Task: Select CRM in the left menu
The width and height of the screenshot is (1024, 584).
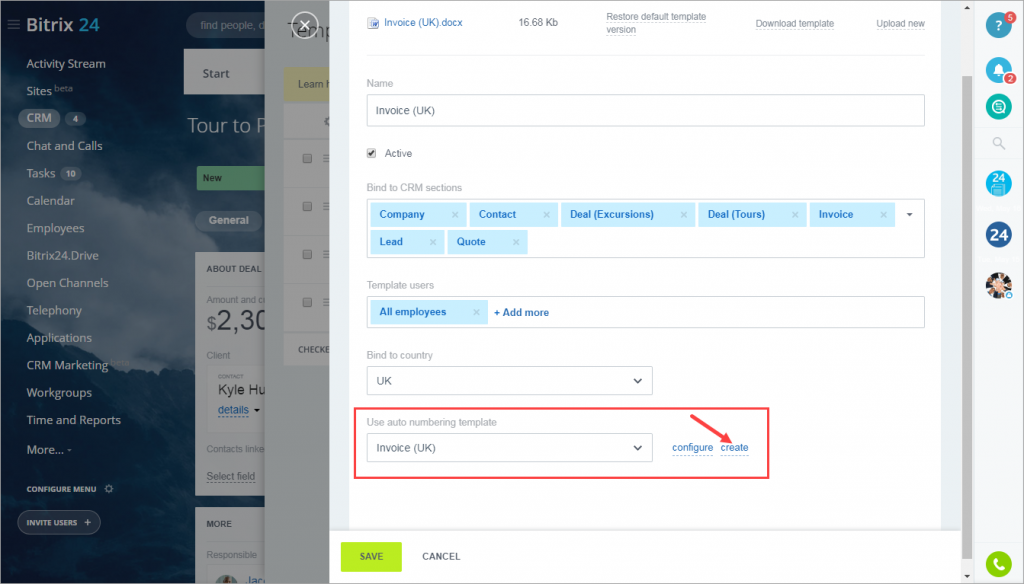Action: pos(39,118)
